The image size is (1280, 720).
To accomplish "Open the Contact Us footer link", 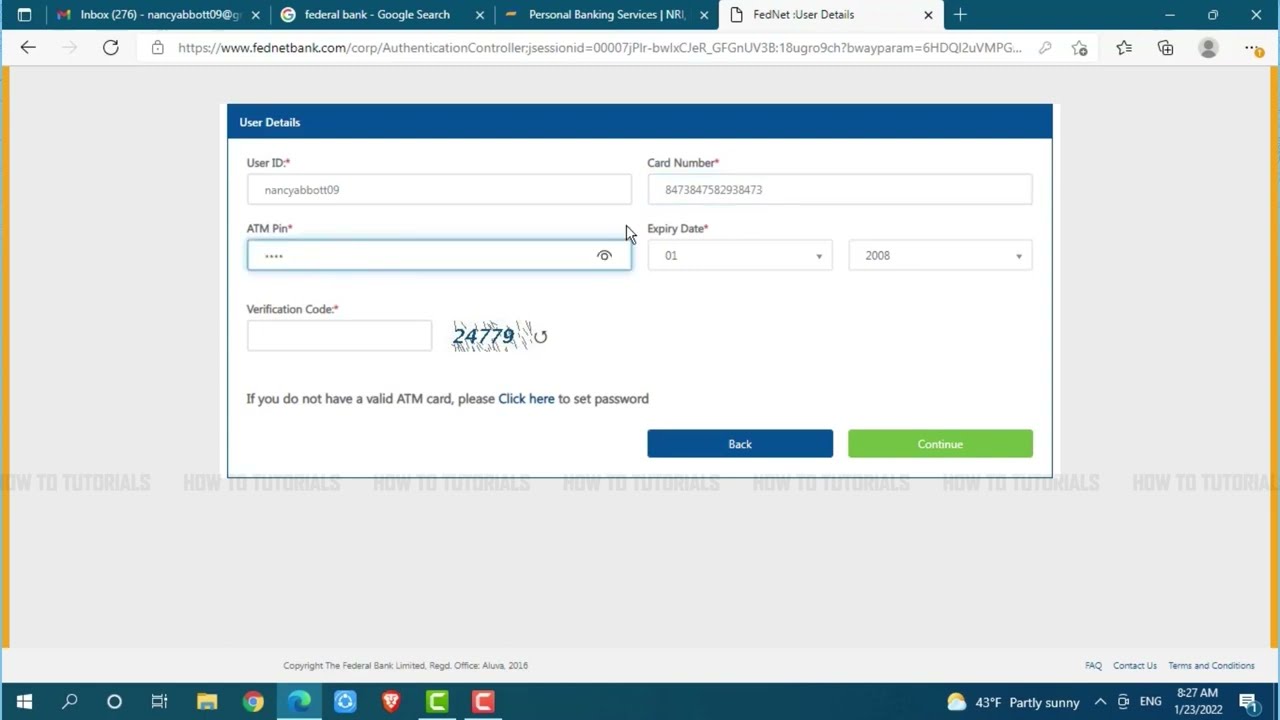I will pos(1135,666).
